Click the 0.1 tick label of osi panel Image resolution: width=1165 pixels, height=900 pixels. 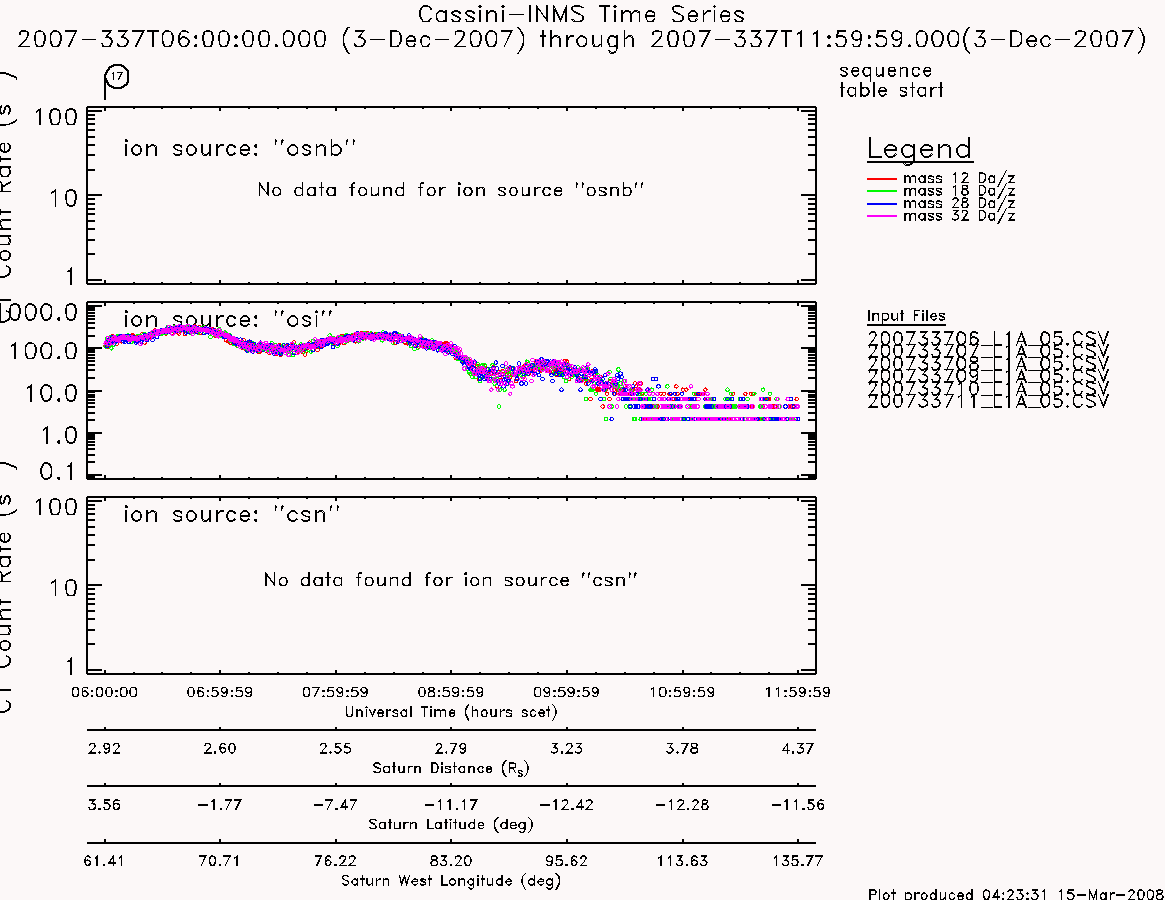coord(57,471)
